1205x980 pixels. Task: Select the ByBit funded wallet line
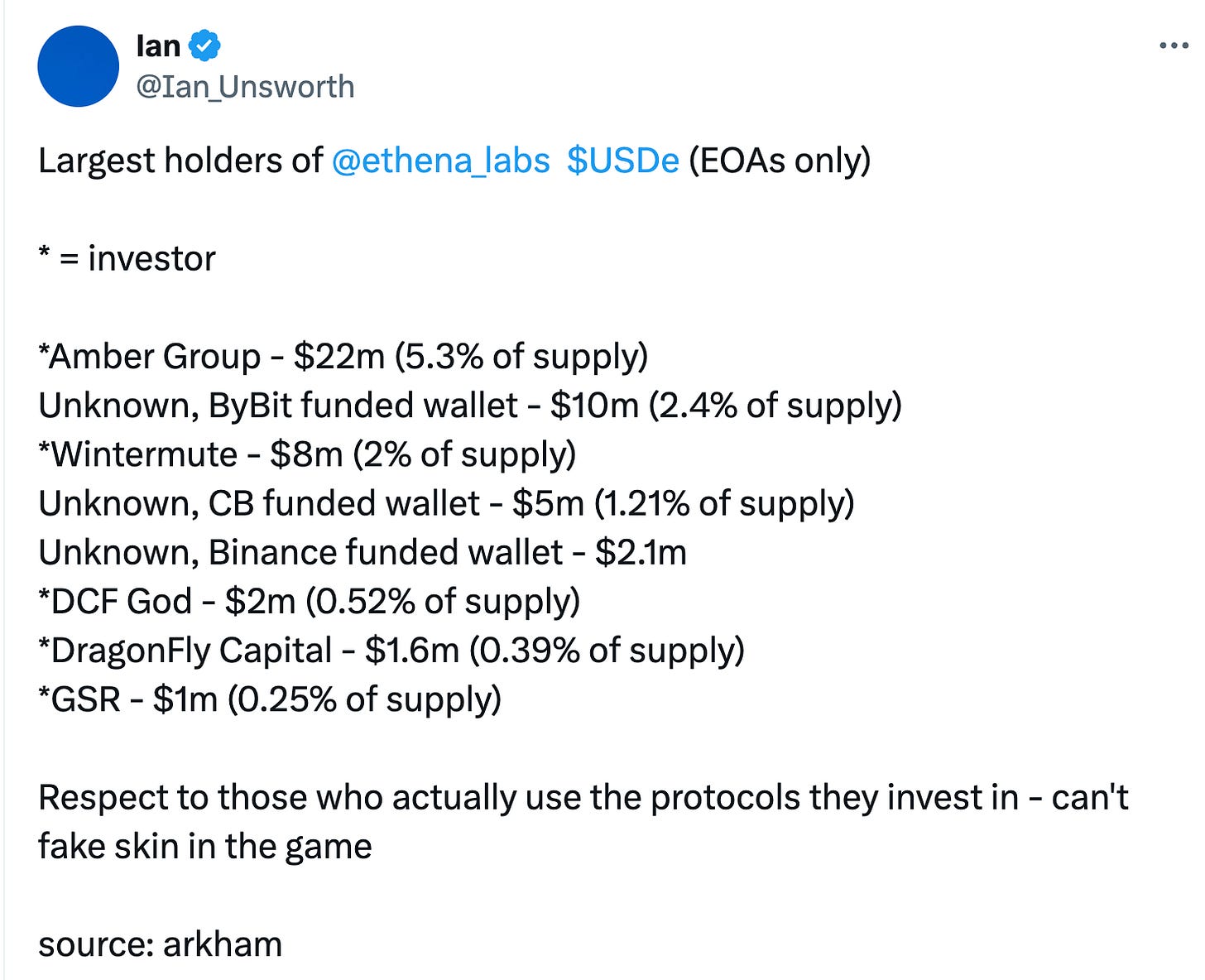click(470, 406)
